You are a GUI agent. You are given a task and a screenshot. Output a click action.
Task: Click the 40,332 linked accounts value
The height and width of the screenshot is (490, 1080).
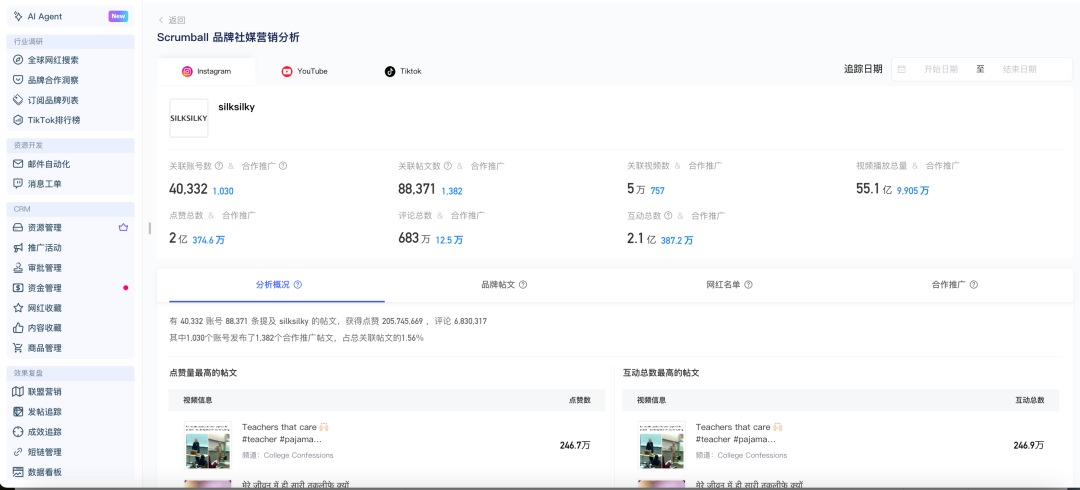click(x=189, y=189)
